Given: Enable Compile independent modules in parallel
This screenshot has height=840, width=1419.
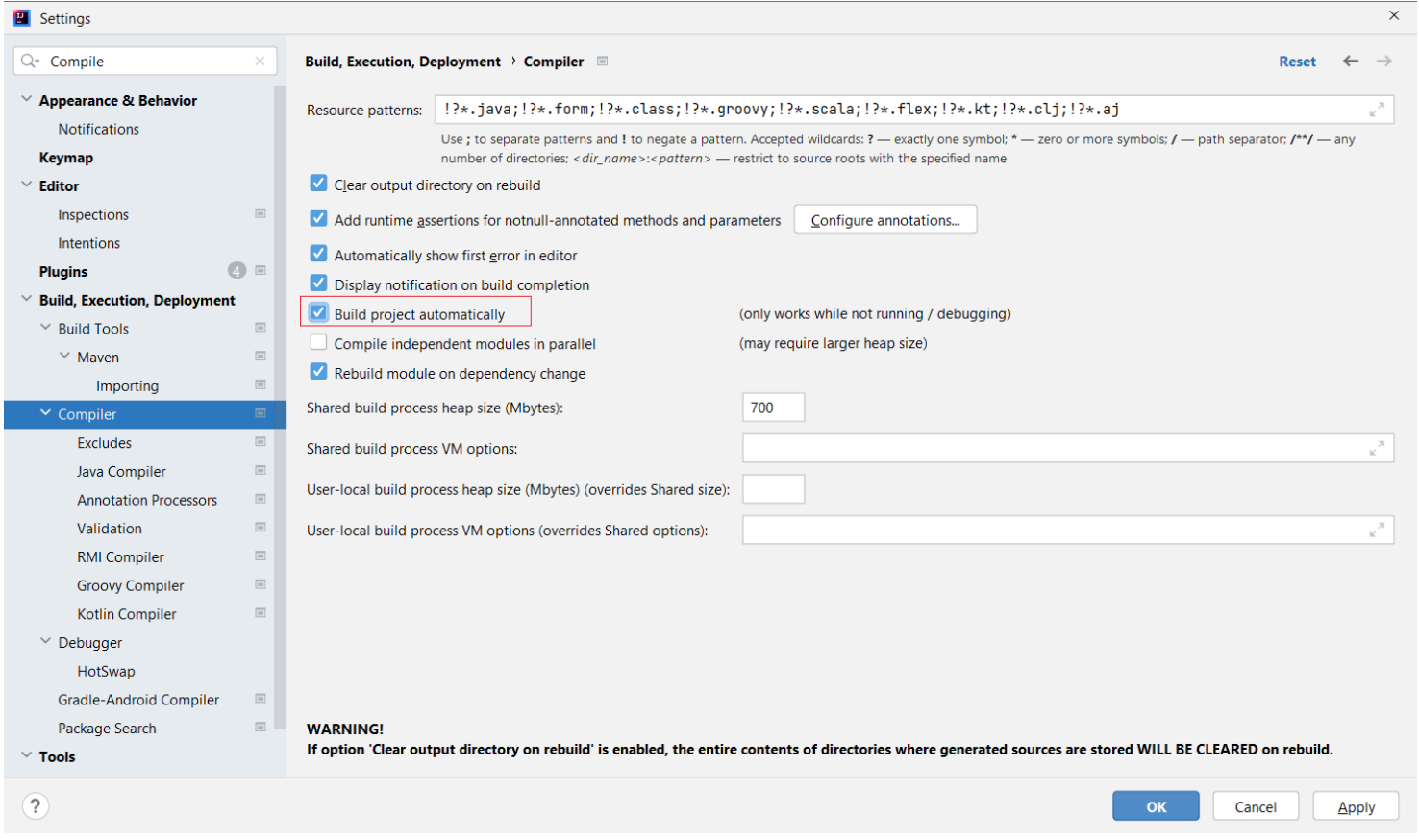Looking at the screenshot, I should (x=318, y=343).
